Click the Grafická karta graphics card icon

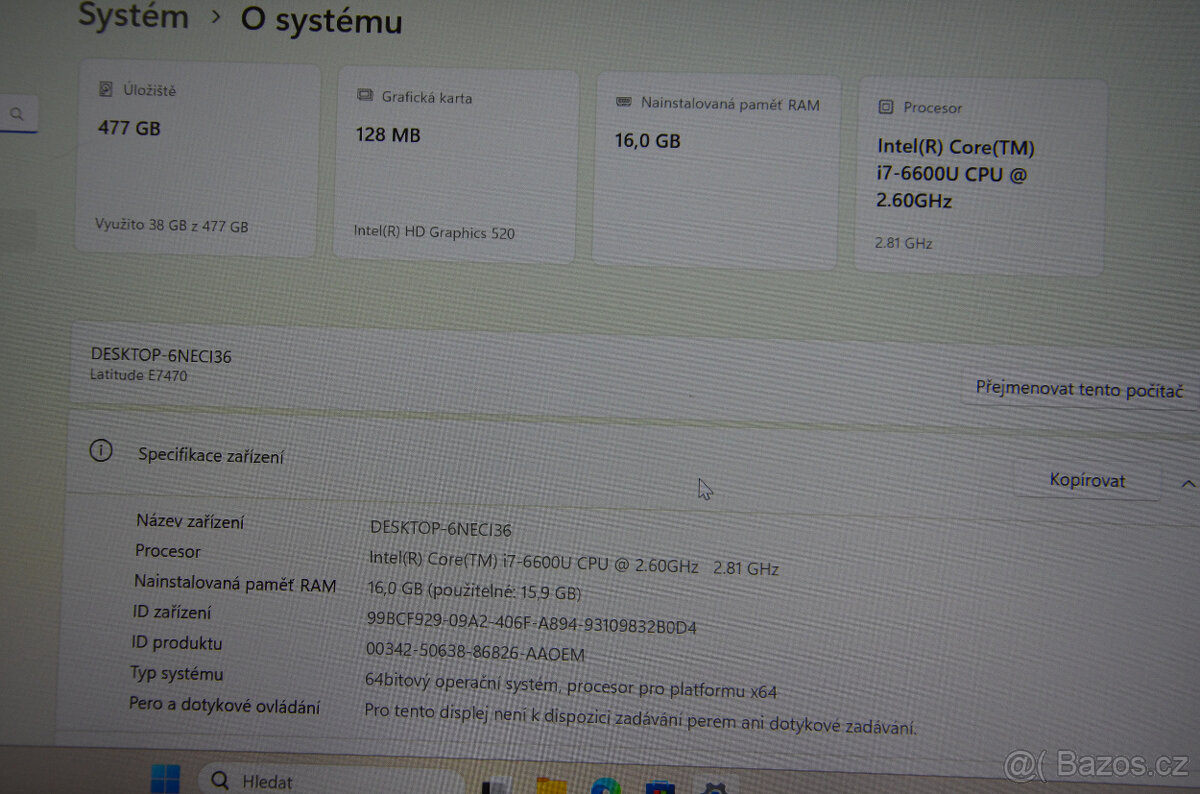(x=363, y=96)
